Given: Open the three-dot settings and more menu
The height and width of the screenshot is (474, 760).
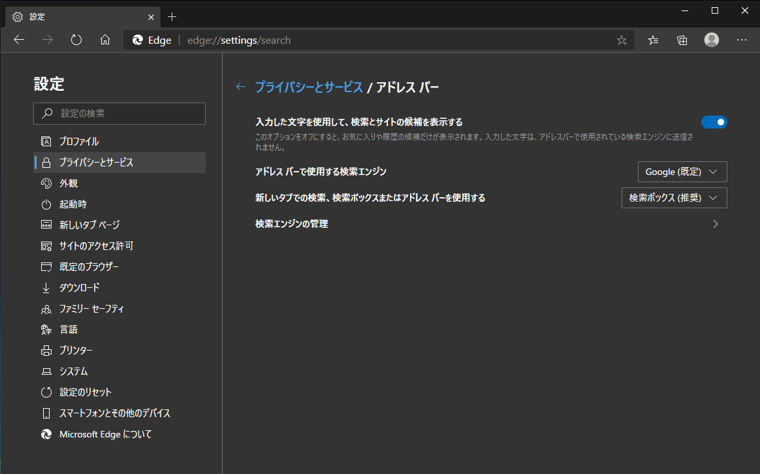Looking at the screenshot, I should pyautogui.click(x=741, y=40).
